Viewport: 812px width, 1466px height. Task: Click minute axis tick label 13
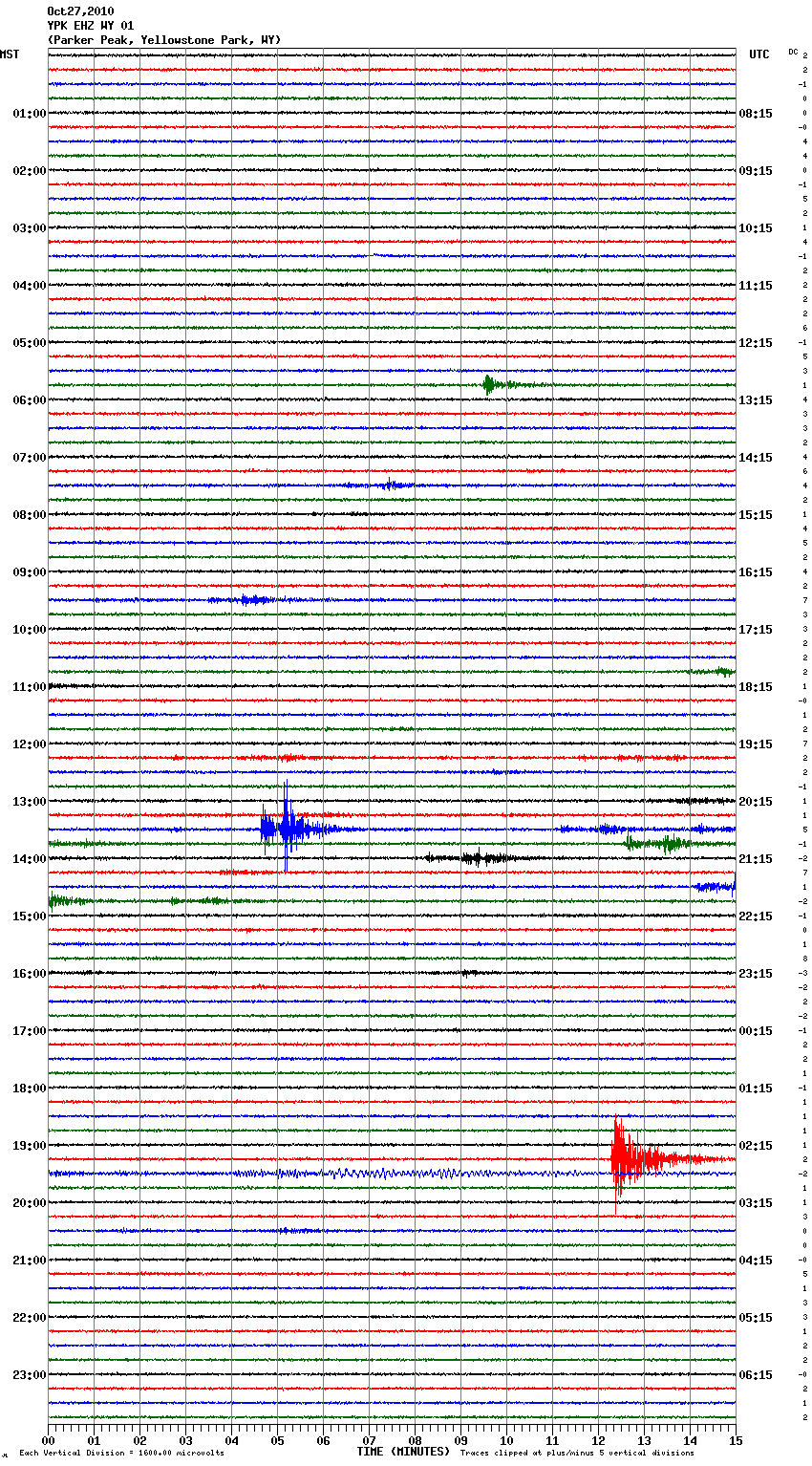point(645,1440)
